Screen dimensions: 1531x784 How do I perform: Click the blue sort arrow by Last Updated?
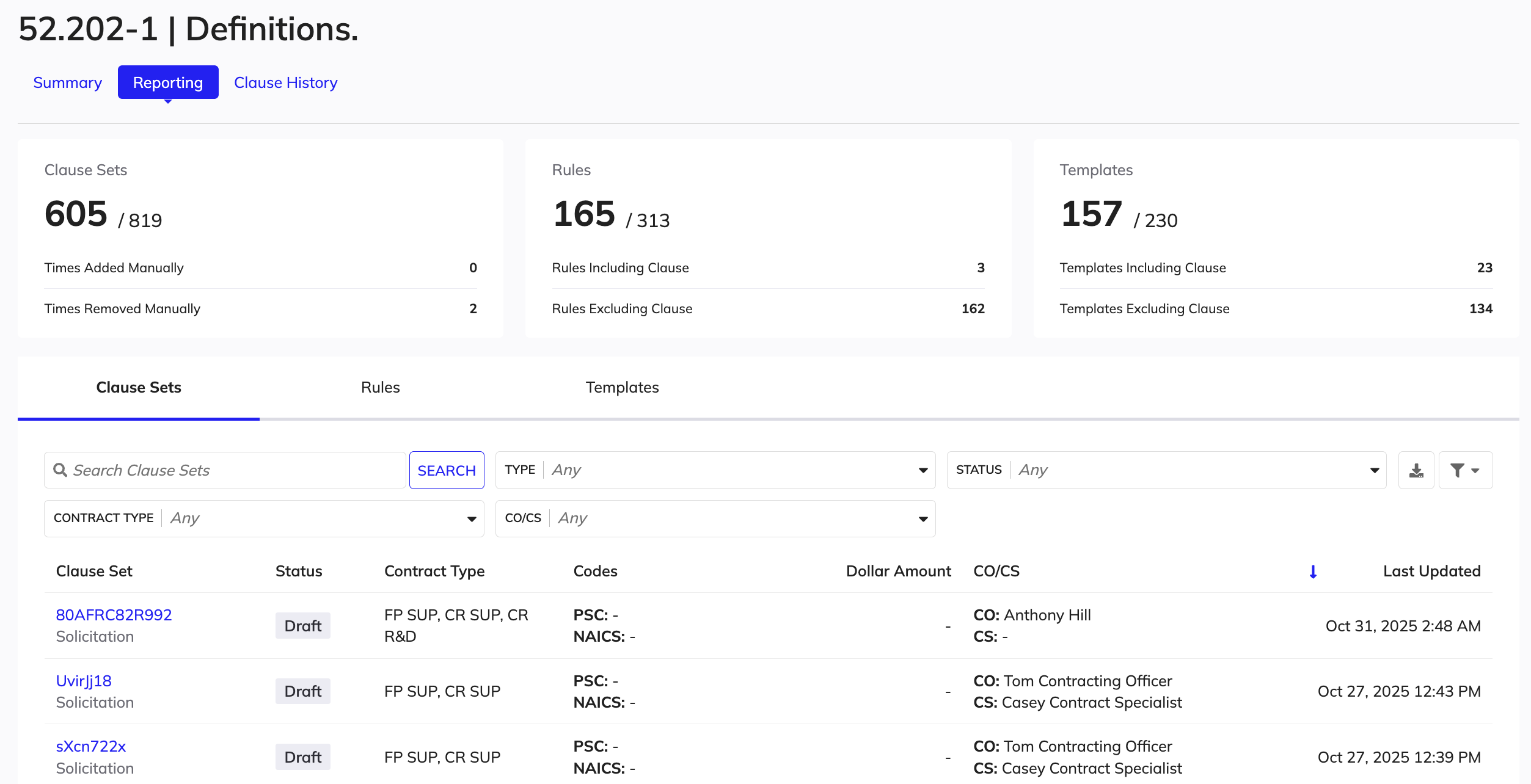1313,572
